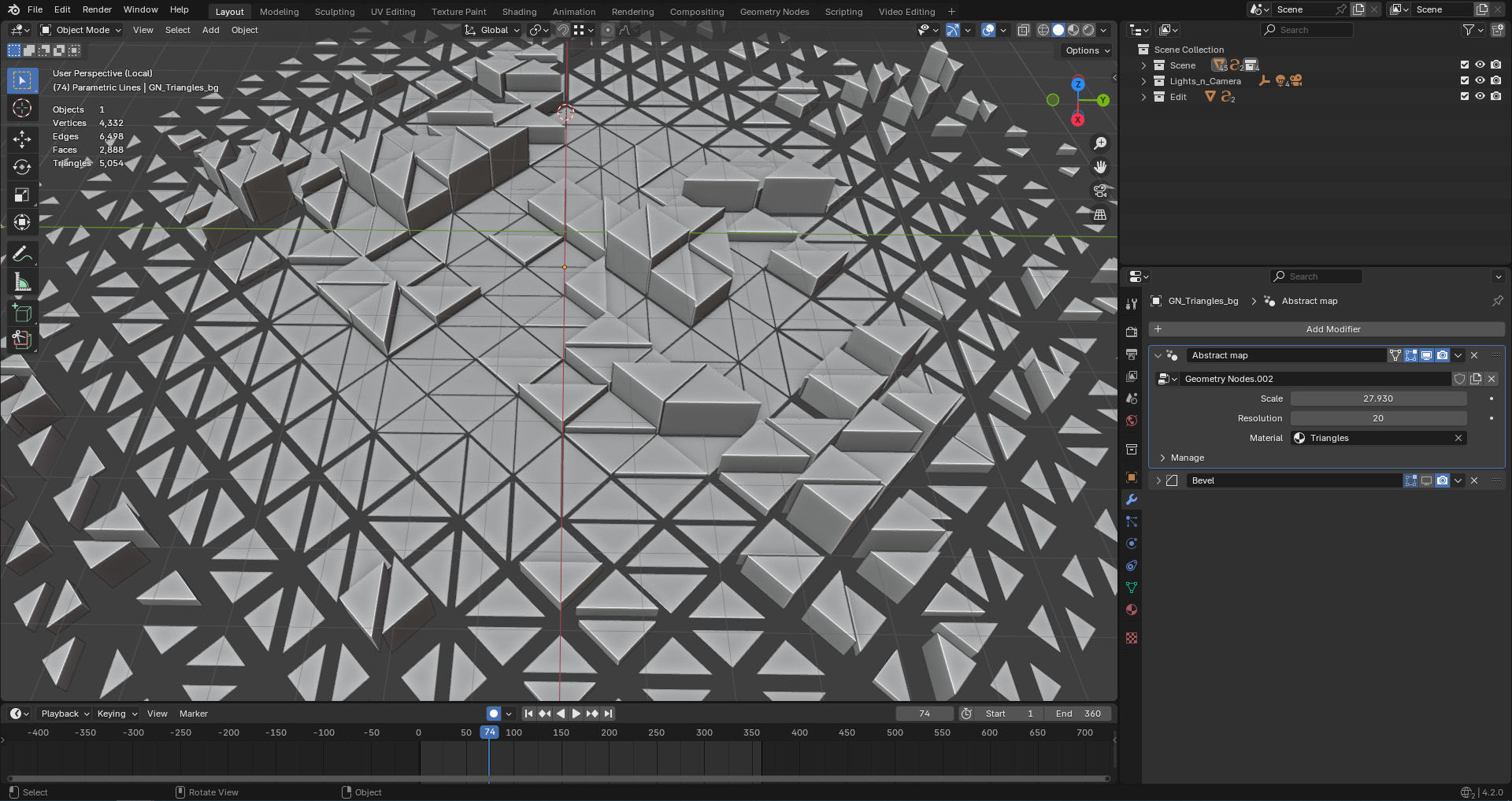Select wireframe viewport shading mode
The image size is (1512, 801).
(x=1043, y=30)
